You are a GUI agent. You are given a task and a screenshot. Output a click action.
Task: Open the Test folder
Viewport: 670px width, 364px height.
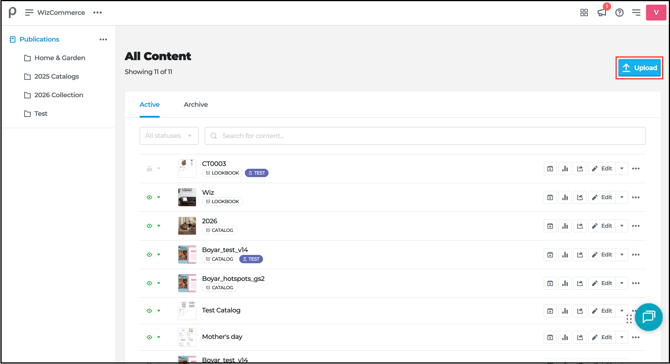[41, 114]
